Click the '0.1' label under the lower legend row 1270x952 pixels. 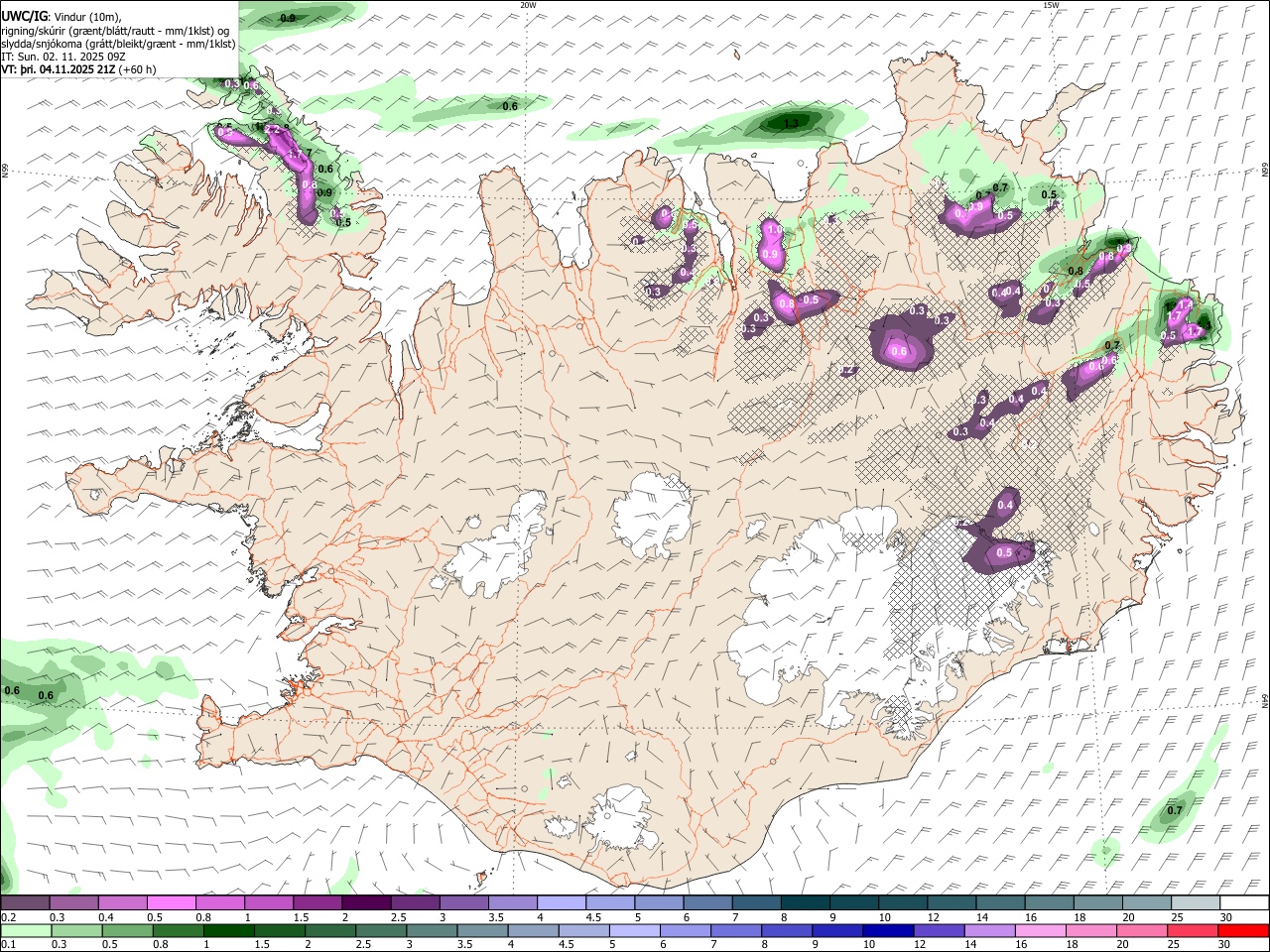click(x=8, y=944)
